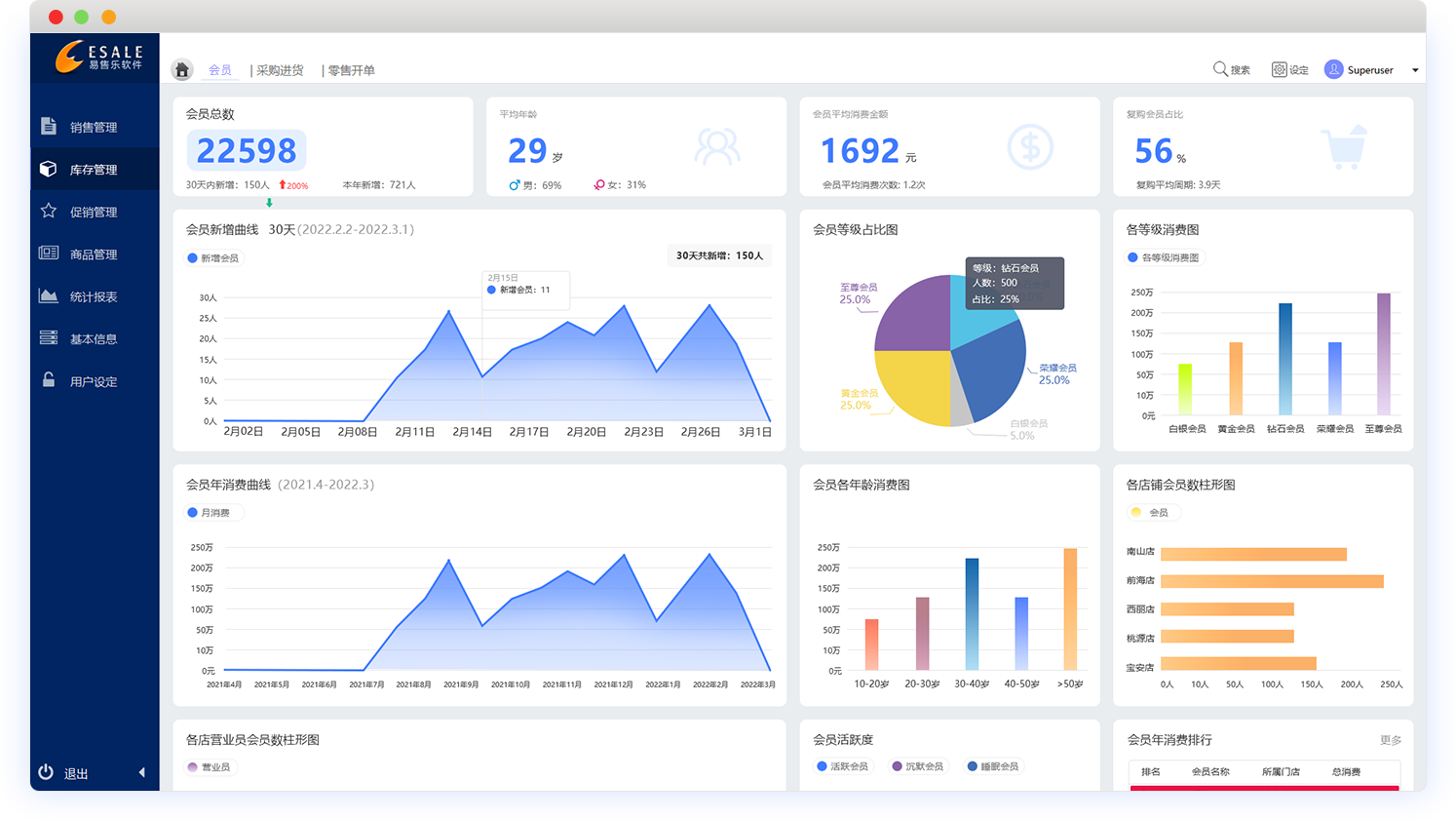Click the male gender symbol icon
The image size is (1456, 821).
[x=515, y=184]
